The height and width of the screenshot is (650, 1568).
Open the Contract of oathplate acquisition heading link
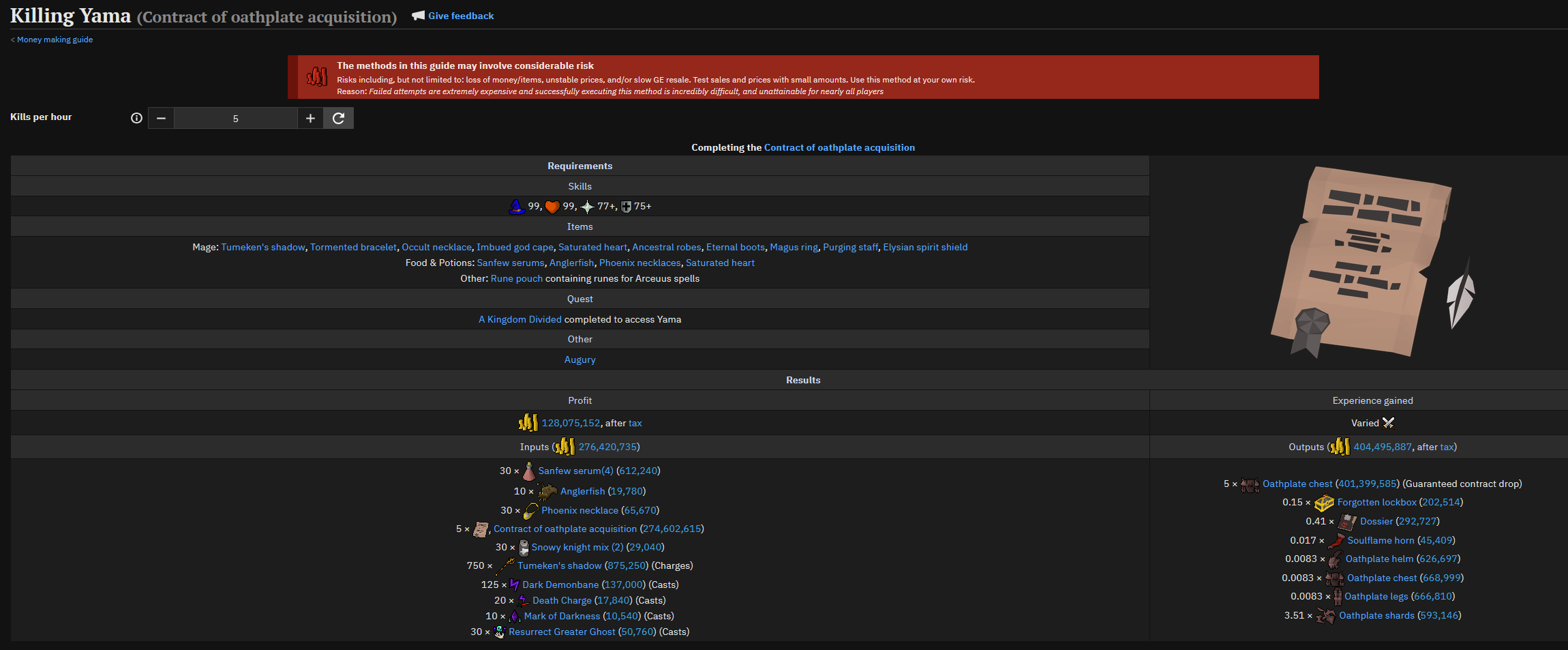pyautogui.click(x=839, y=147)
